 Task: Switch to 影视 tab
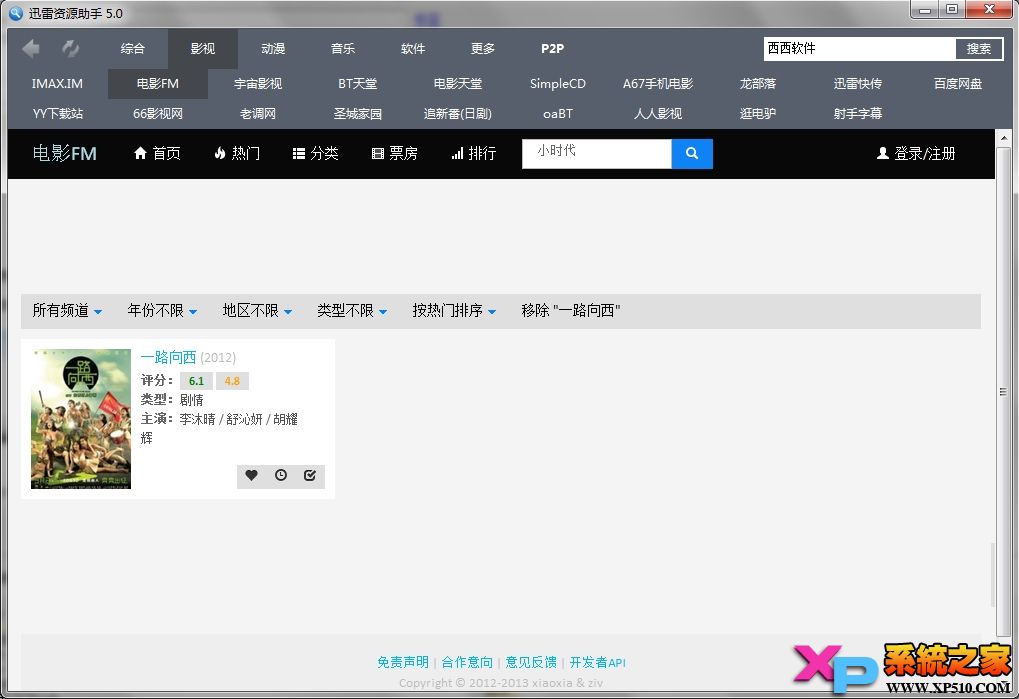coord(203,49)
